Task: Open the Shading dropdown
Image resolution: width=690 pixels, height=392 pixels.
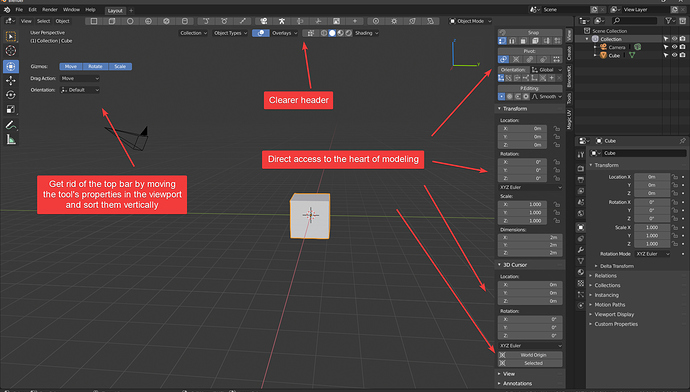Action: (x=367, y=33)
